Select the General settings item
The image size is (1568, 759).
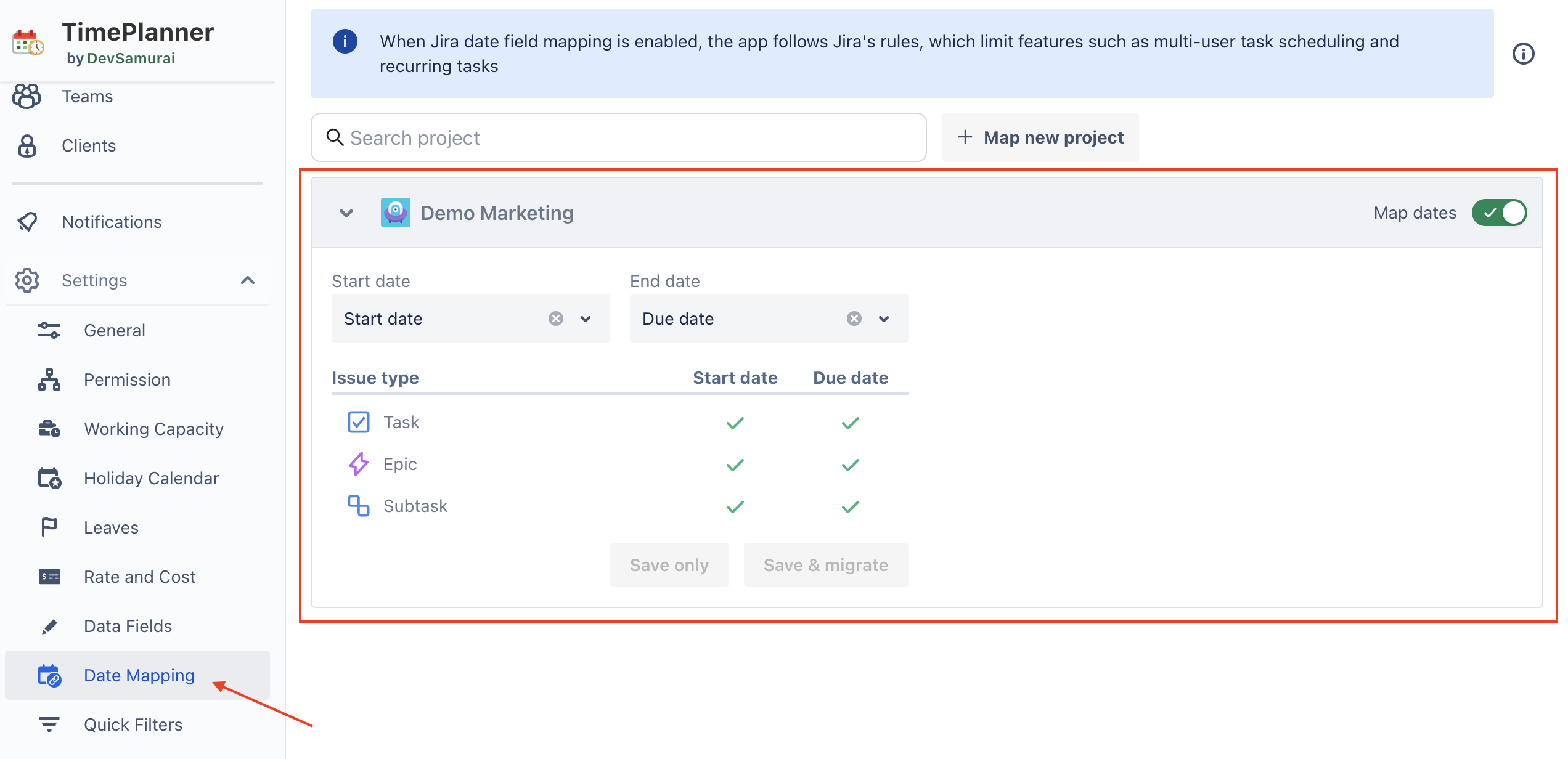137,330
